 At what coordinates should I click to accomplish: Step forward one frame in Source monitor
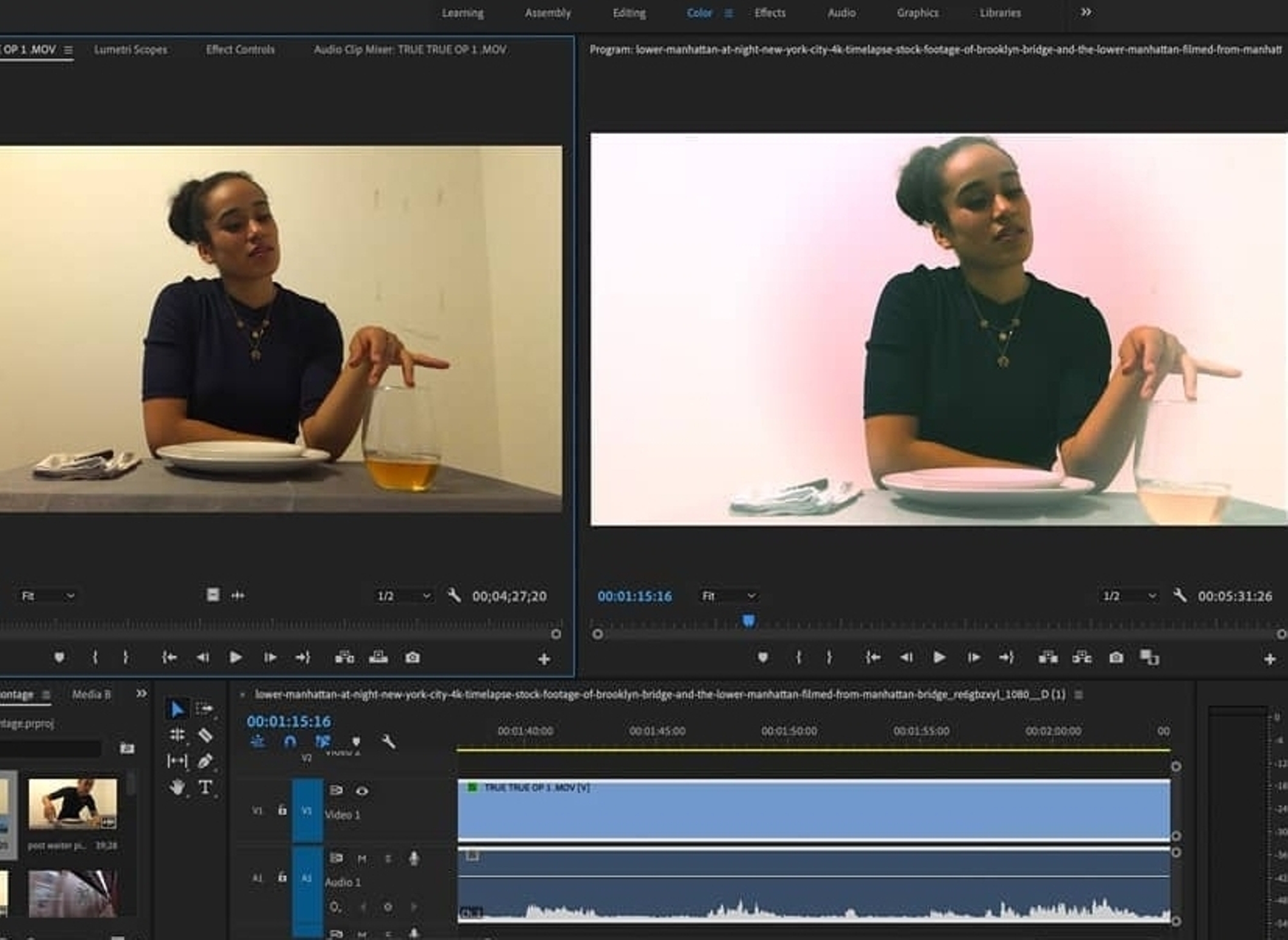click(x=270, y=658)
